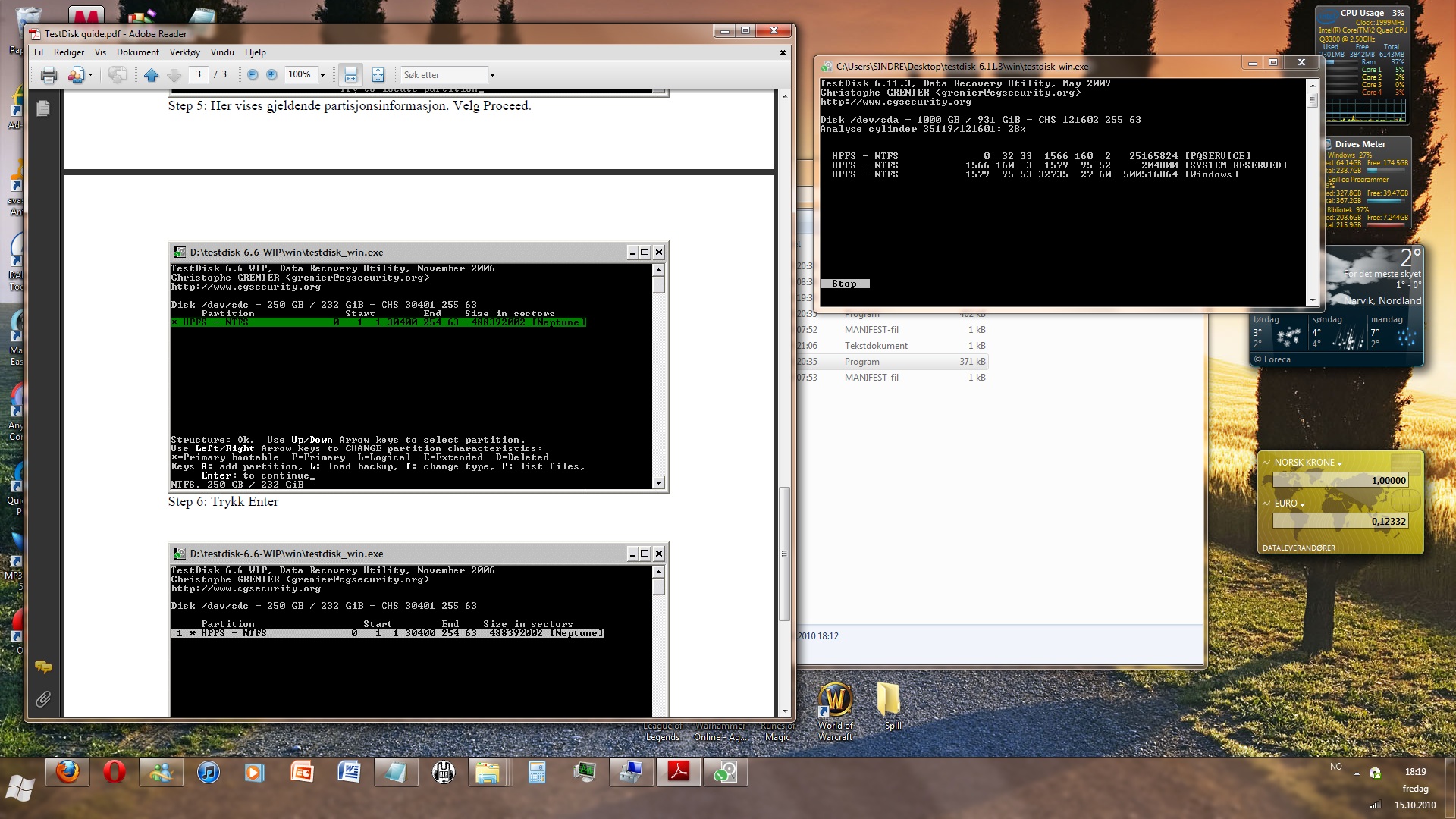1456x819 pixels.
Task: Open the Spill desktop folder
Action: (x=893, y=705)
